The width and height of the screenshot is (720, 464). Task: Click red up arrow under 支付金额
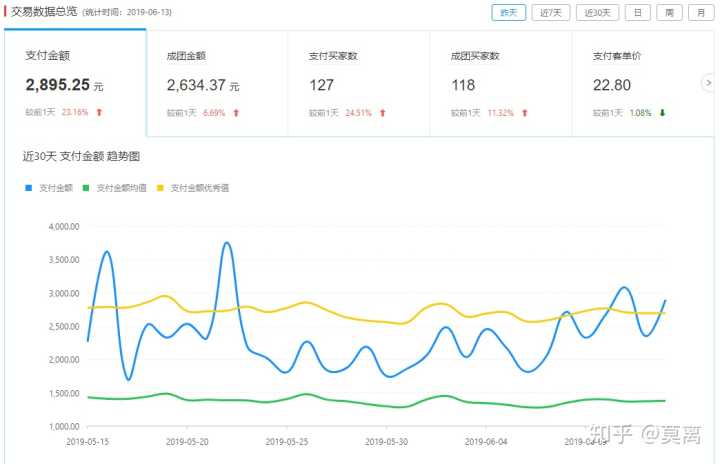[x=99, y=113]
